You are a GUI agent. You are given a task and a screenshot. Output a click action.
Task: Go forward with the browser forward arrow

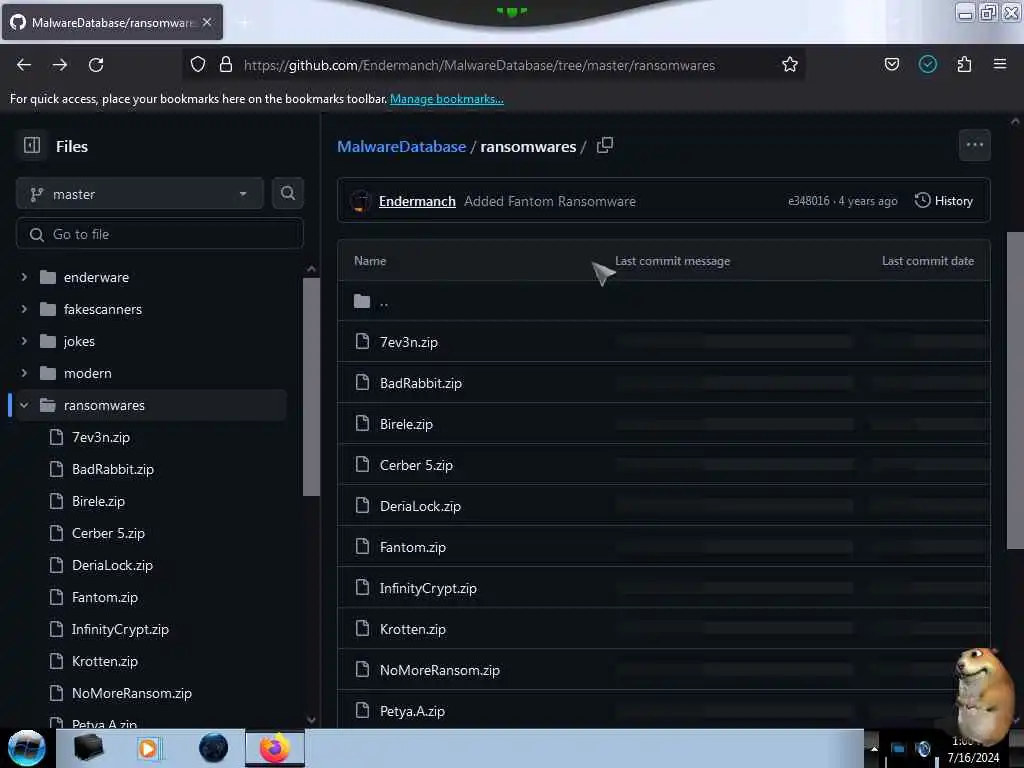[60, 65]
